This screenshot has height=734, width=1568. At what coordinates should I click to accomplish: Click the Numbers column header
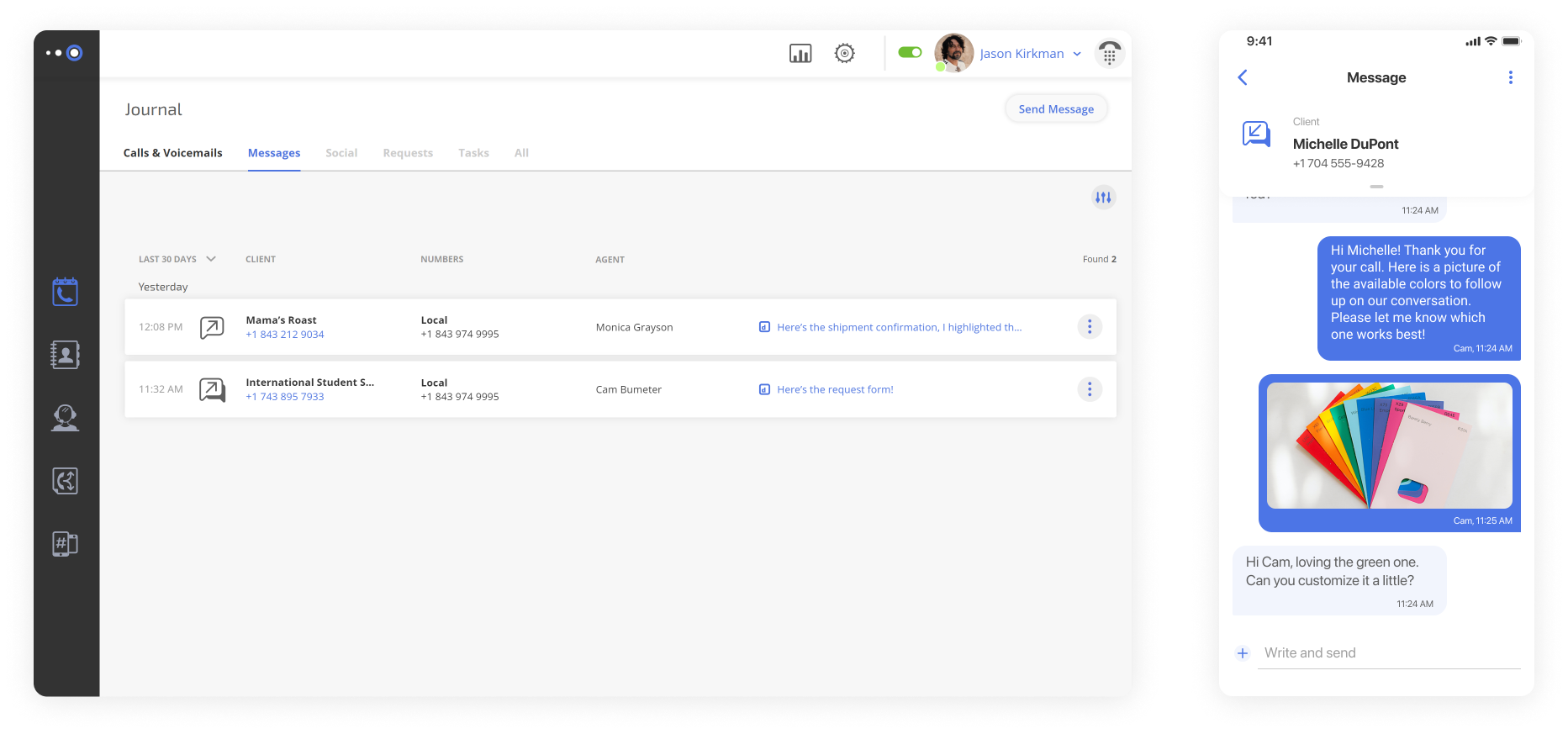(x=442, y=259)
